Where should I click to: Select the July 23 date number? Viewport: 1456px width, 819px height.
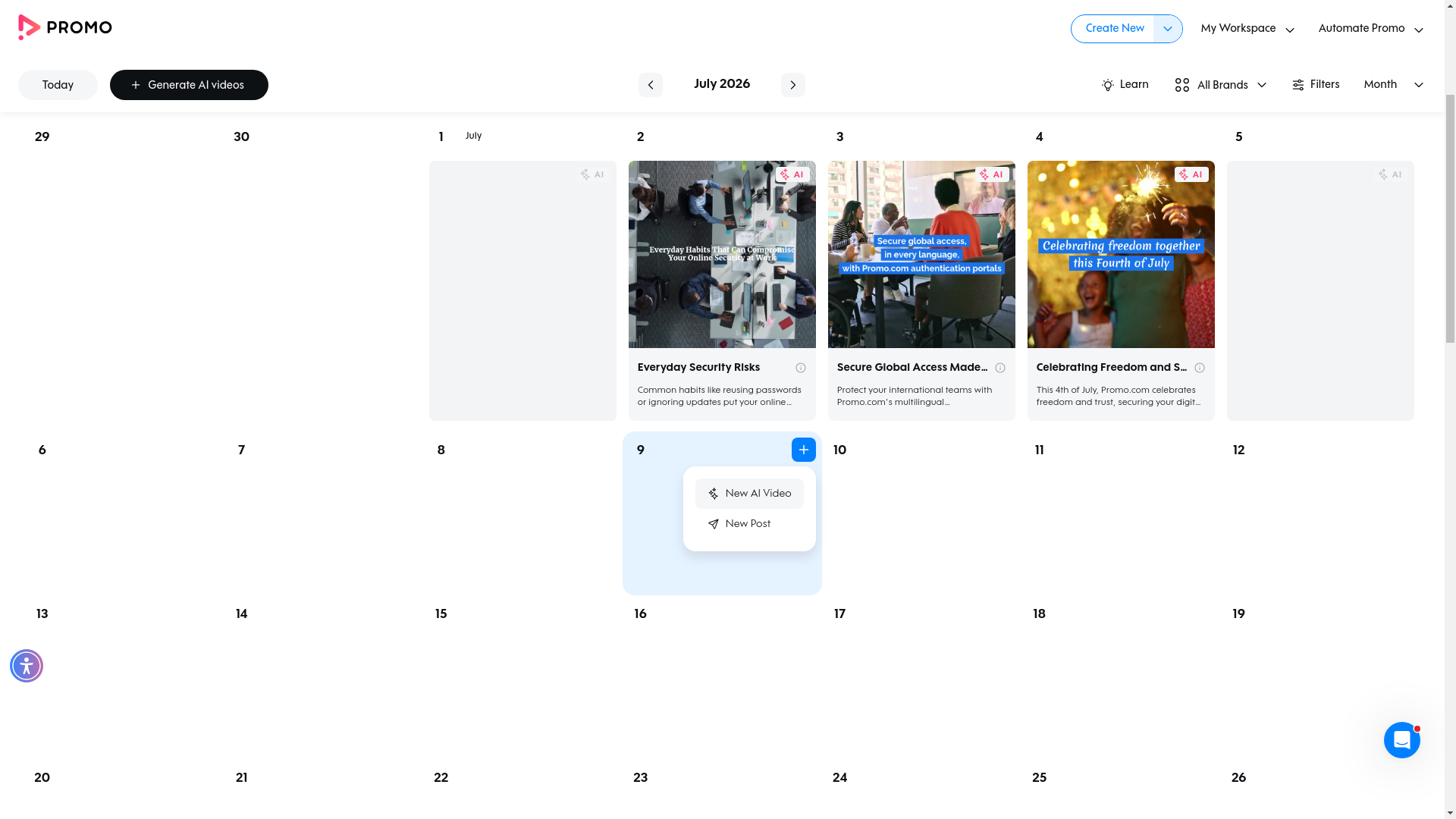point(640,778)
